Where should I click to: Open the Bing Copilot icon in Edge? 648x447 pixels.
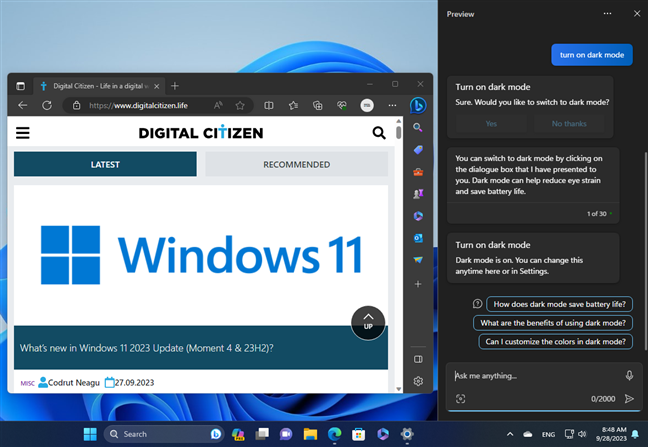(418, 106)
